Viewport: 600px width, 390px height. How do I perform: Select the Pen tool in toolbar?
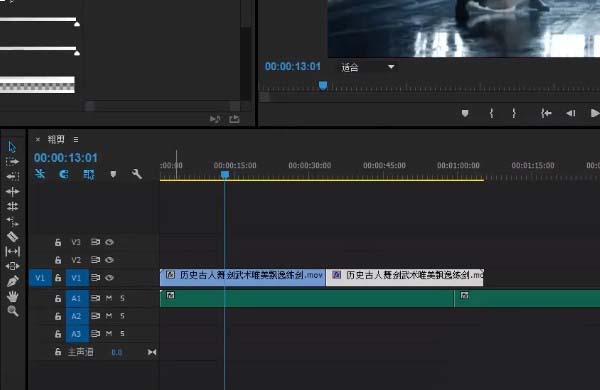tap(12, 281)
